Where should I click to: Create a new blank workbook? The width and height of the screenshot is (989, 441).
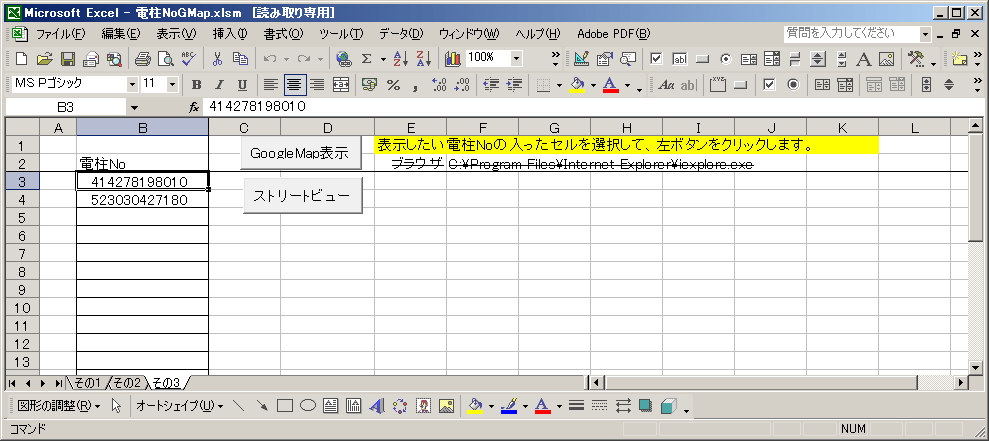21,59
